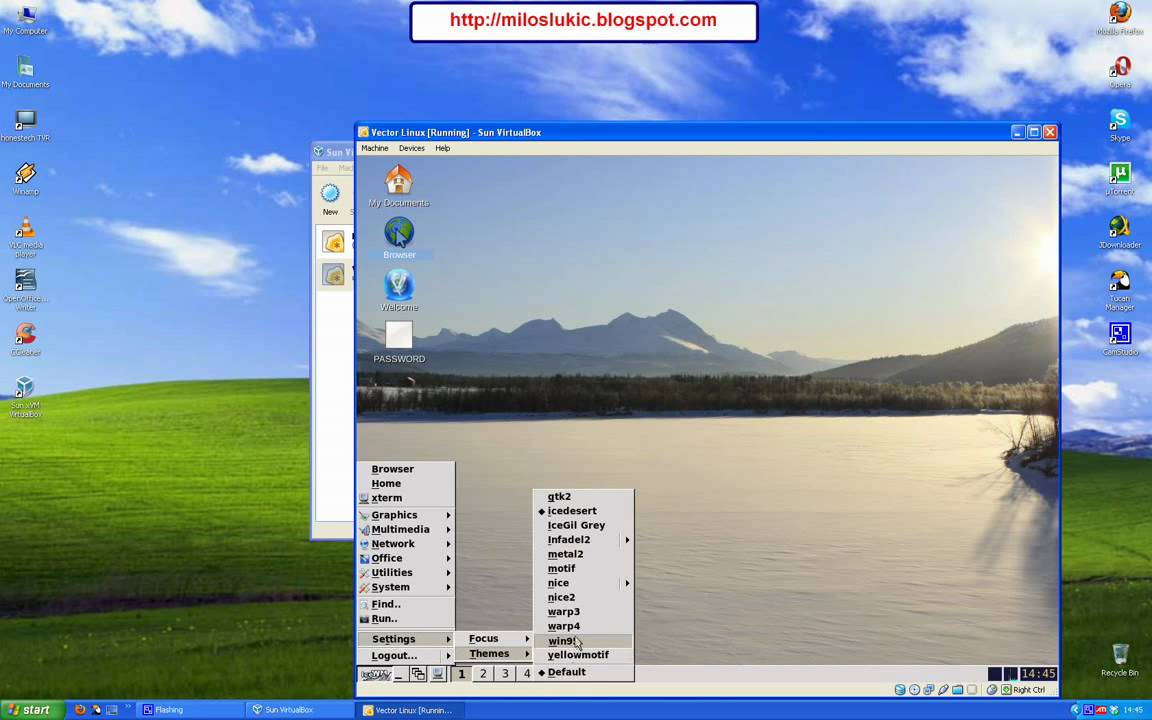
Task: Switch to workspace 2 in the guest taskbar
Action: pos(483,673)
